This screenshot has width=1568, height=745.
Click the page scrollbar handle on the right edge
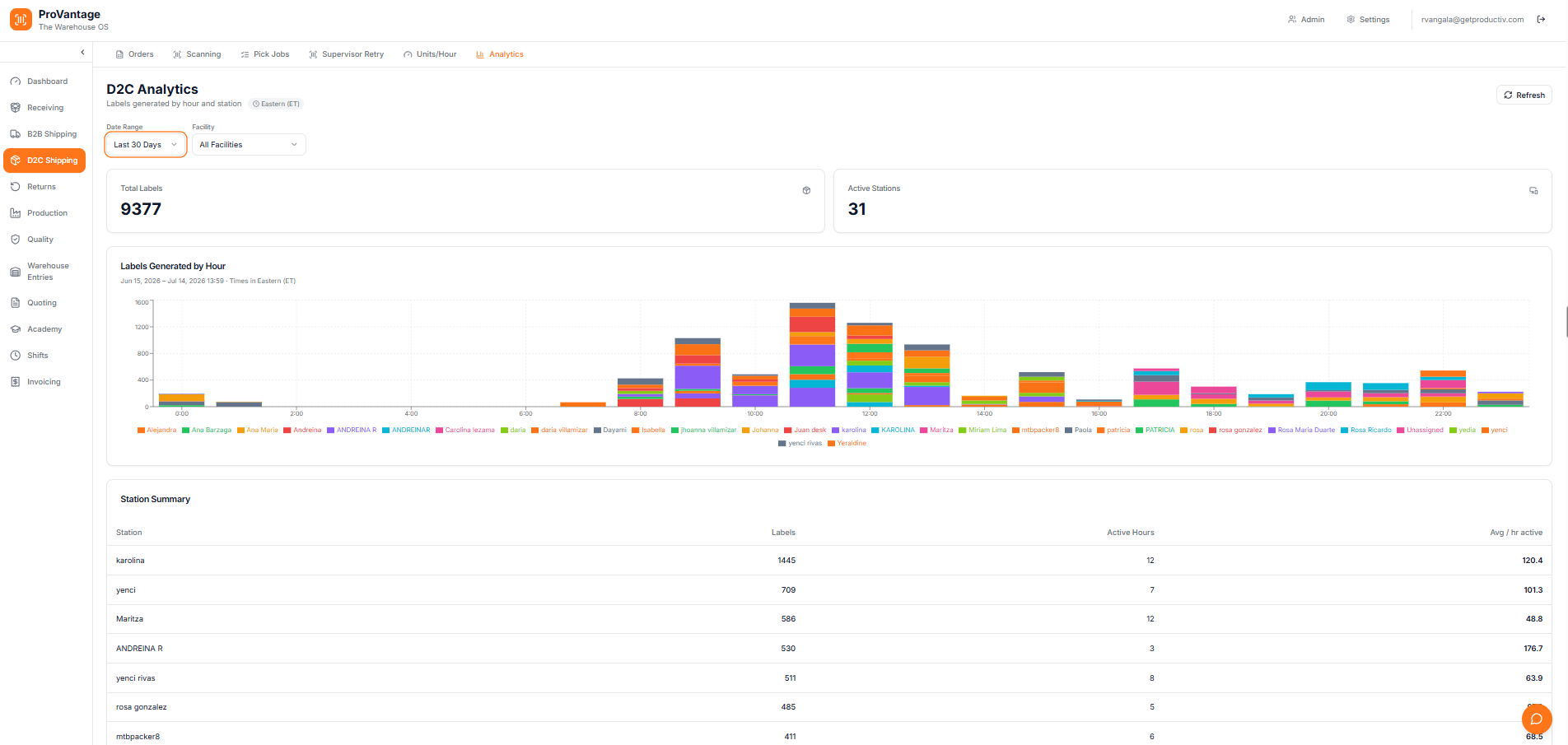pyautogui.click(x=1566, y=321)
